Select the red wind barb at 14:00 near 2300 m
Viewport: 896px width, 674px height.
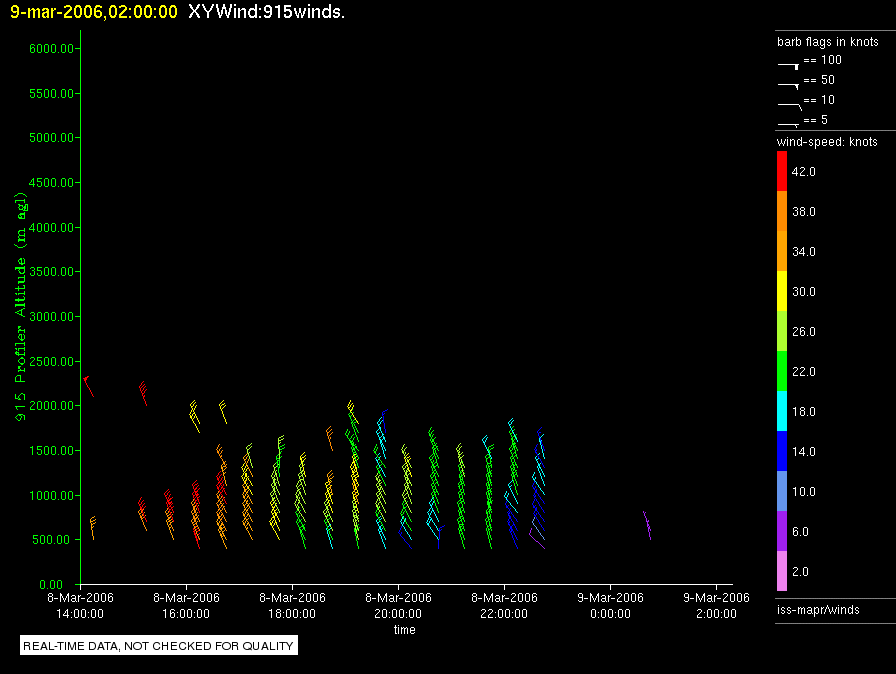(88, 384)
